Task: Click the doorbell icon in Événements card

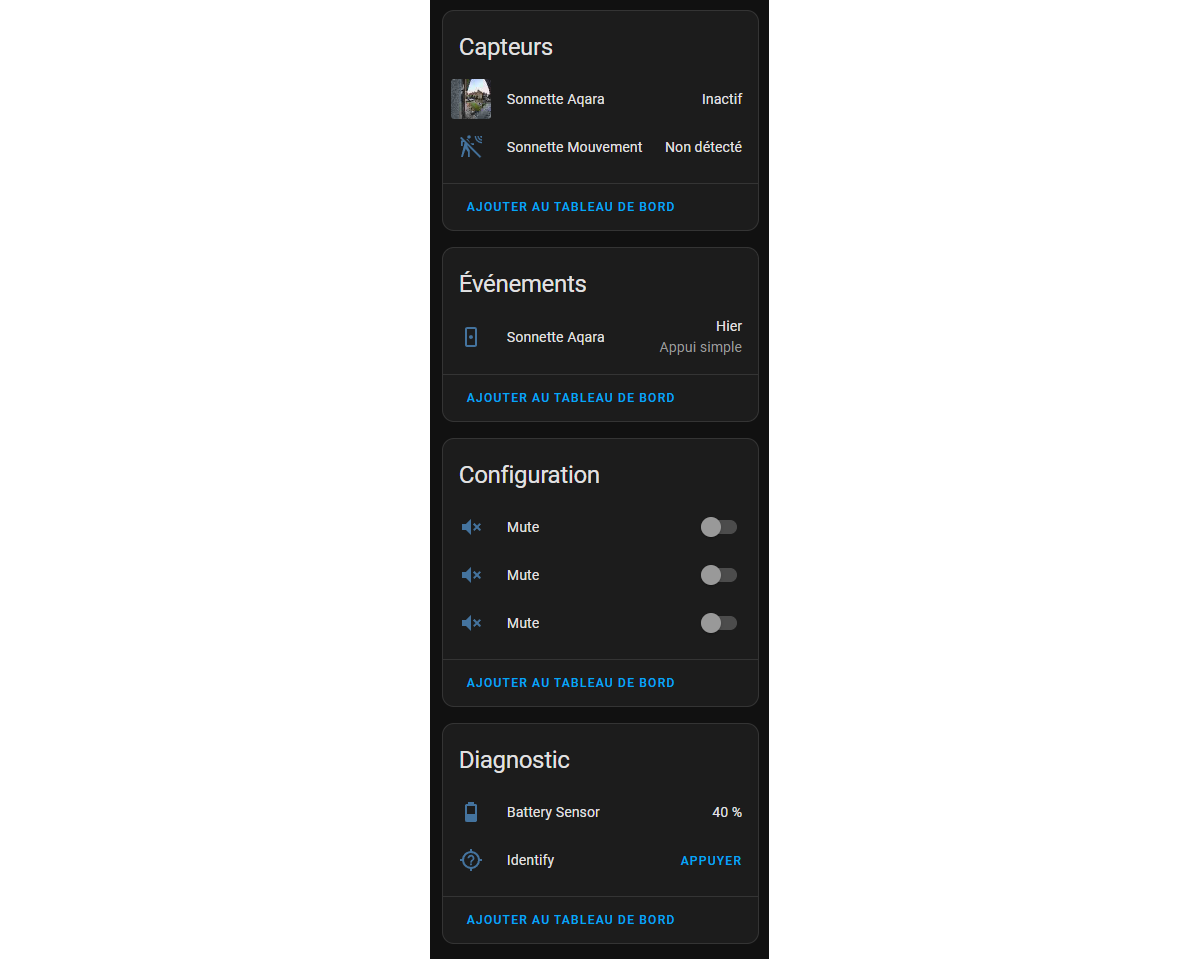Action: click(471, 337)
